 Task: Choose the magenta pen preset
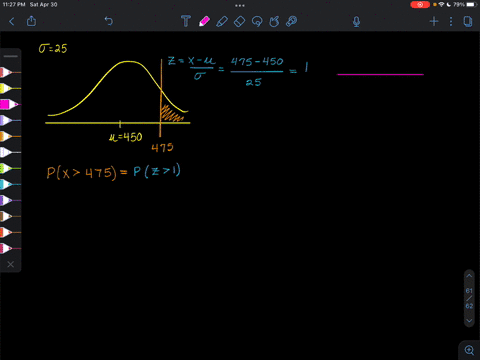10,104
